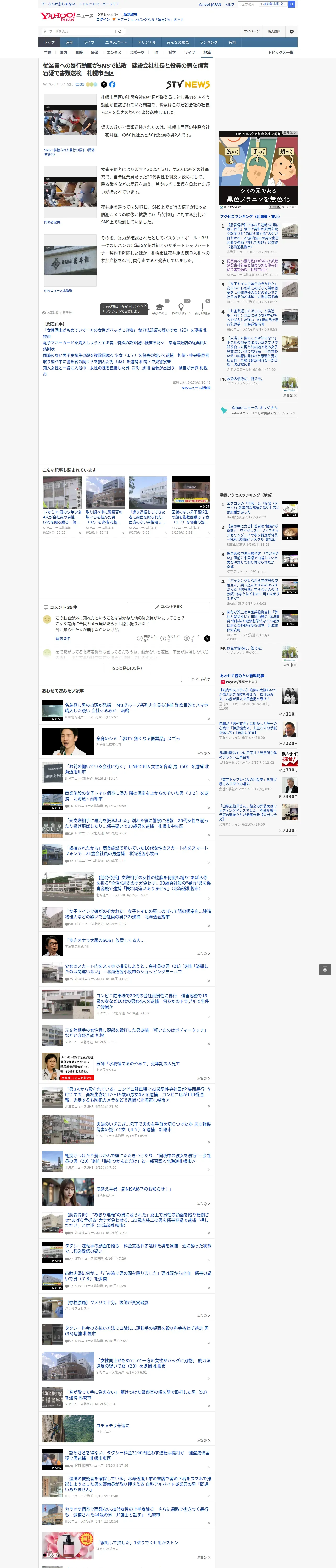Image resolution: width=336 pixels, height=1568 pixels.
Task: Share first comment on X
Action: tap(207, 638)
